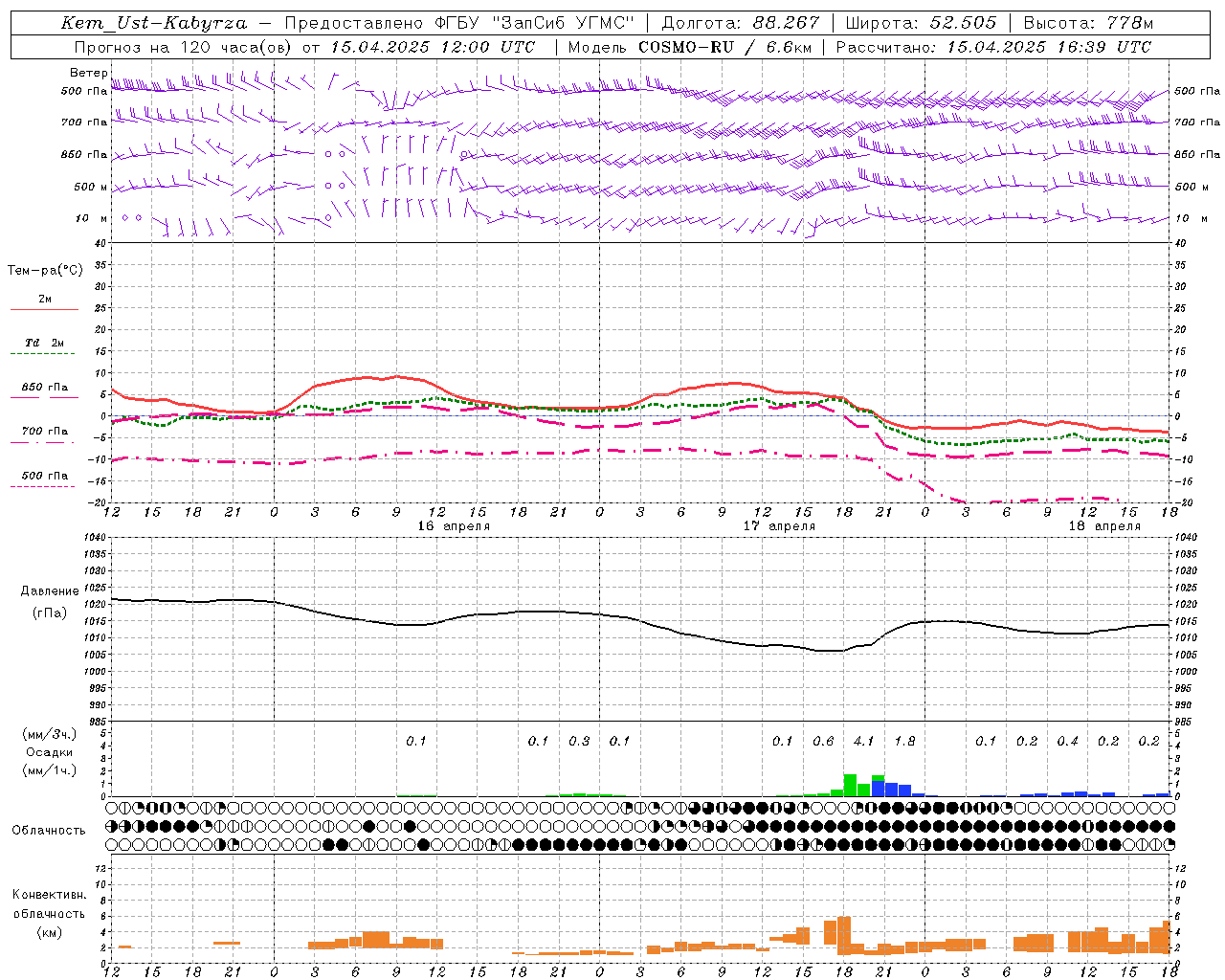Click the 'Облачность' cloud cover label
1225x980 pixels.
pos(49,830)
